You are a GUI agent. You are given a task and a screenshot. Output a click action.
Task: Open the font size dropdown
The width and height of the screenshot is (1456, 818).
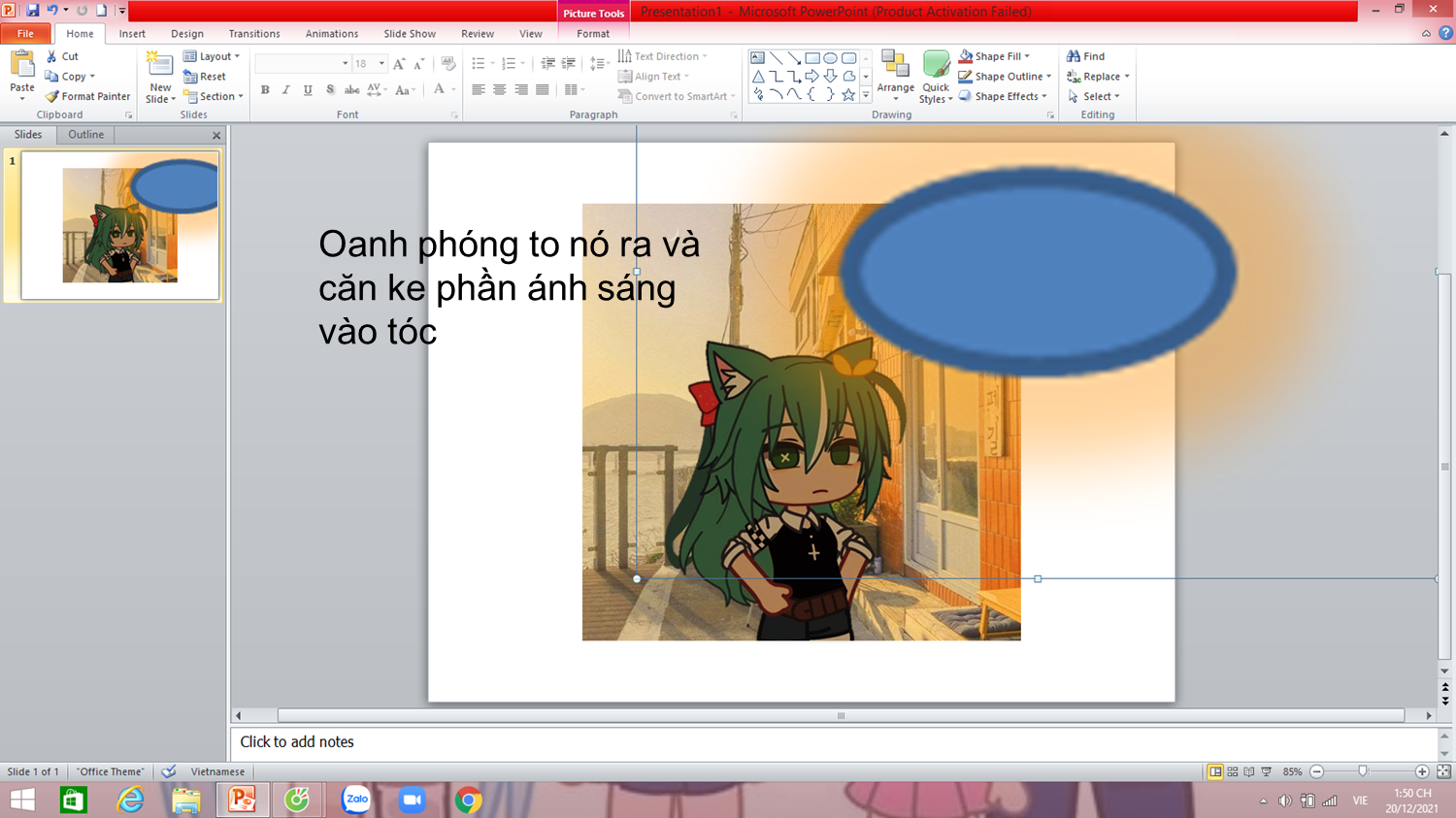point(381,64)
